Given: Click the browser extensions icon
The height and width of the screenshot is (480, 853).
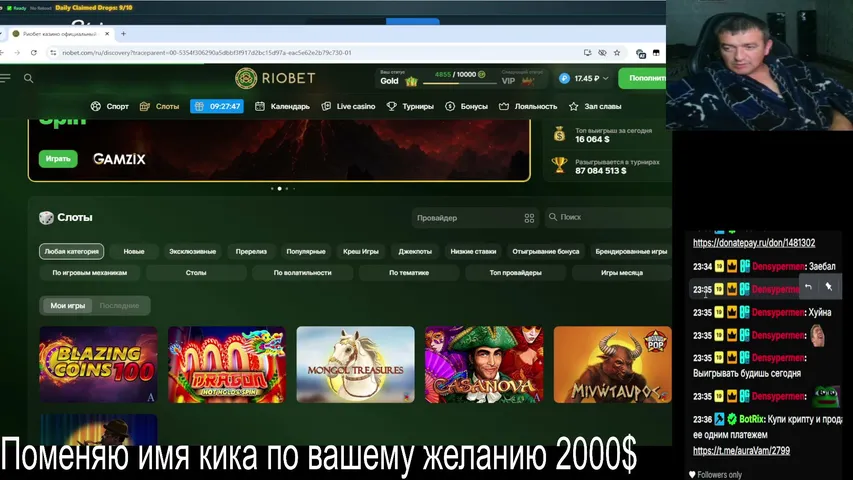Looking at the screenshot, I should pyautogui.click(x=641, y=53).
